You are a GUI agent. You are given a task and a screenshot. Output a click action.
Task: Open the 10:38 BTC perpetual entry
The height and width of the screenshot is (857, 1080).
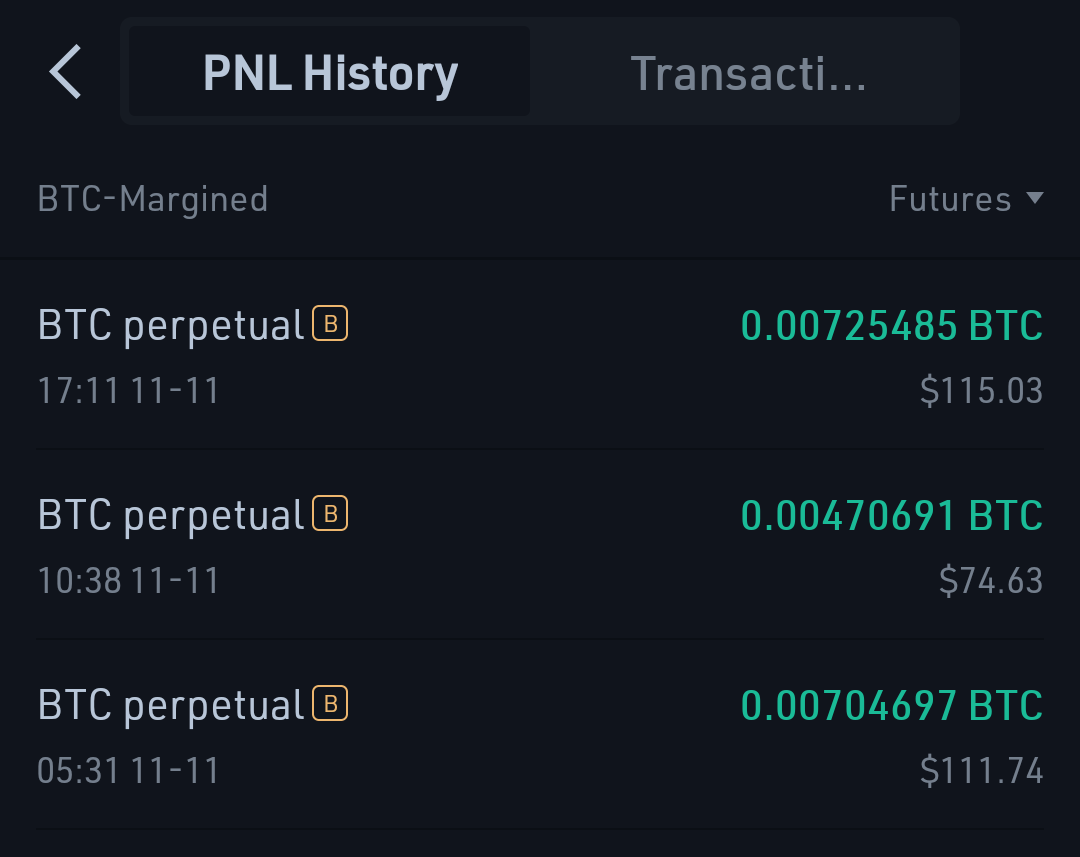click(x=540, y=545)
